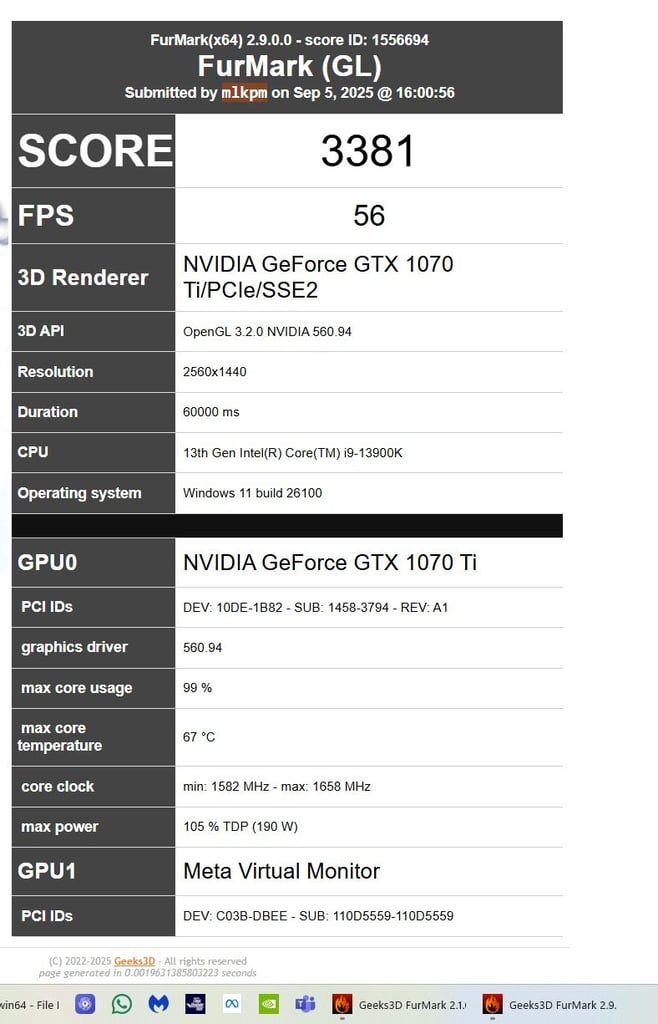This screenshot has height=1024, width=658.
Task: Open the Geeks3D link in the footer
Action: point(134,961)
